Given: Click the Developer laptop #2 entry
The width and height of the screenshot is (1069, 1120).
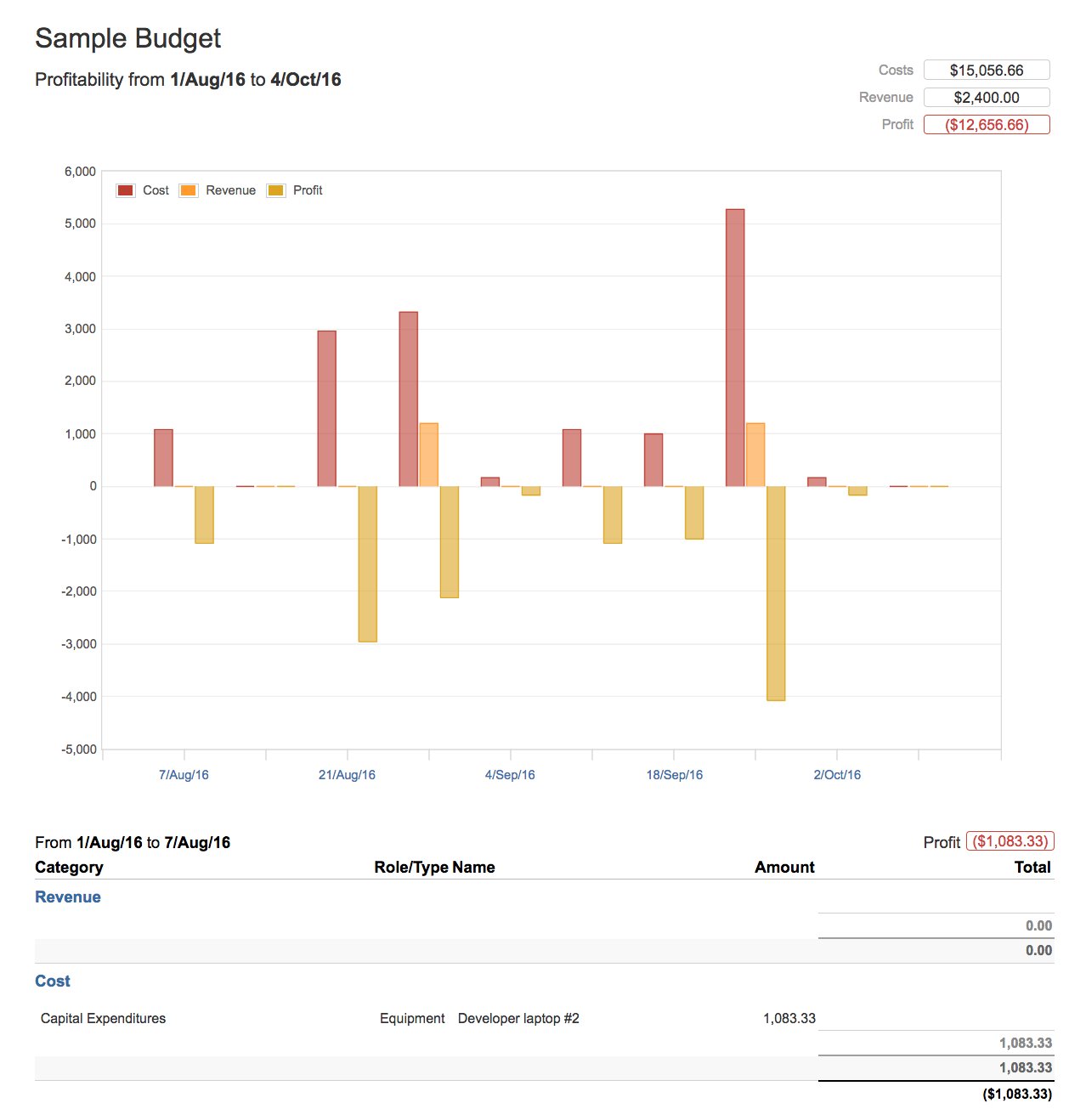Looking at the screenshot, I should [x=518, y=1019].
